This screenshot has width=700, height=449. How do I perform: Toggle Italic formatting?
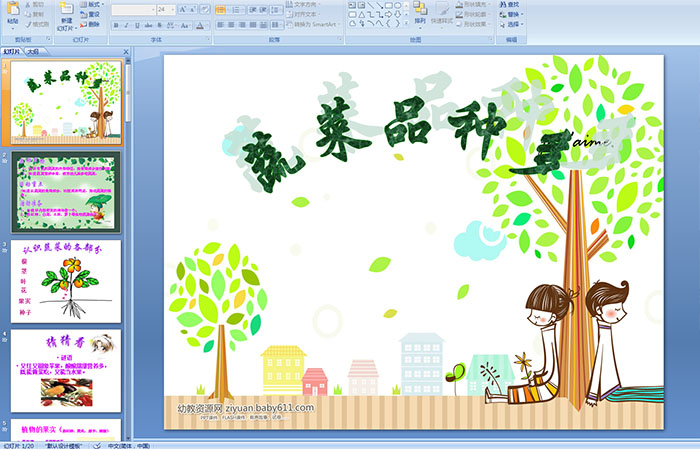126,25
